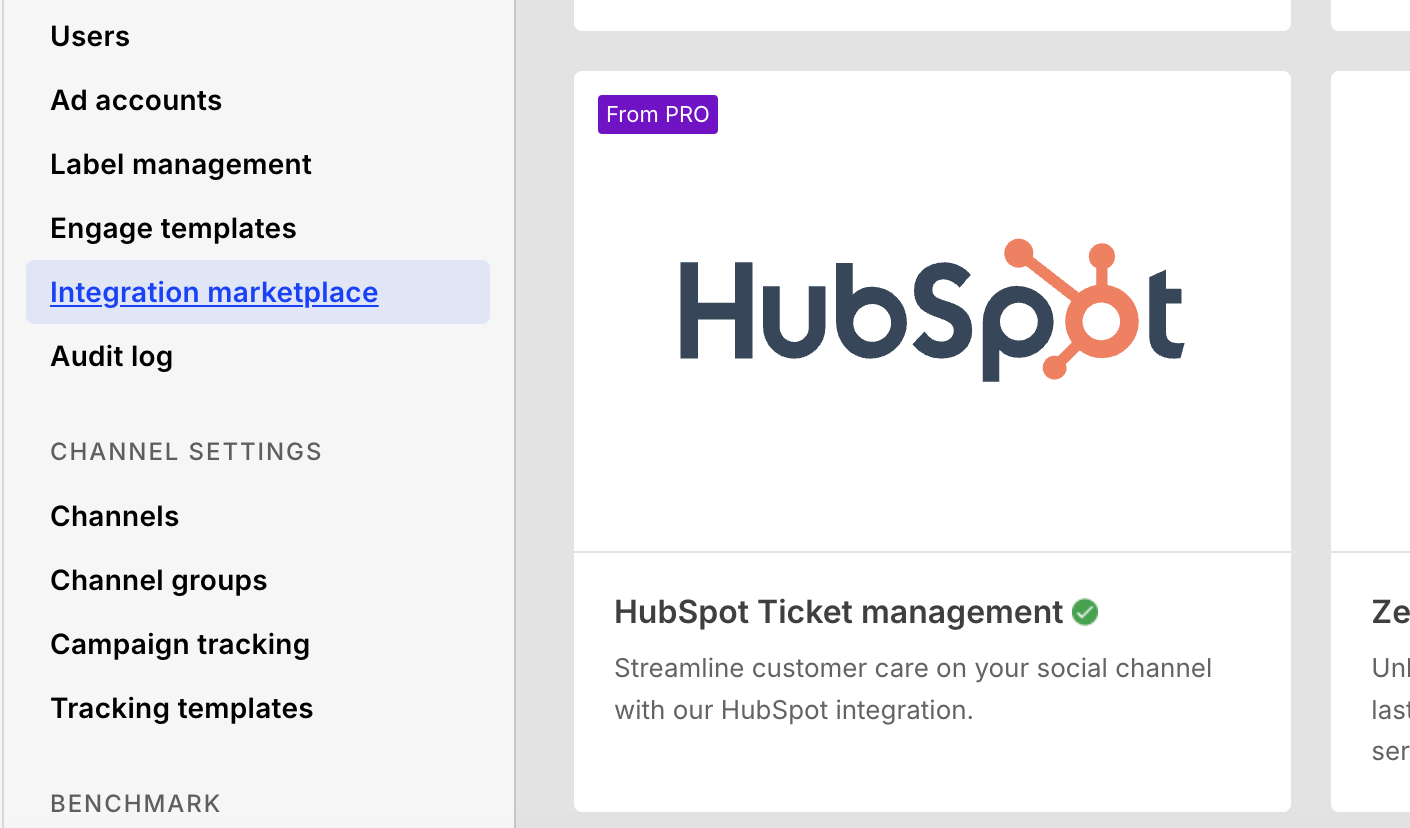The height and width of the screenshot is (828, 1410).
Task: Go to Ad accounts
Action: (x=136, y=100)
